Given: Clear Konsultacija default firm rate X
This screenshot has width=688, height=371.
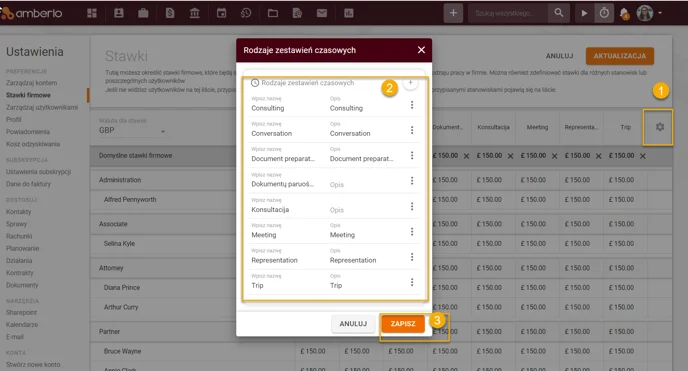Looking at the screenshot, I should (510, 156).
